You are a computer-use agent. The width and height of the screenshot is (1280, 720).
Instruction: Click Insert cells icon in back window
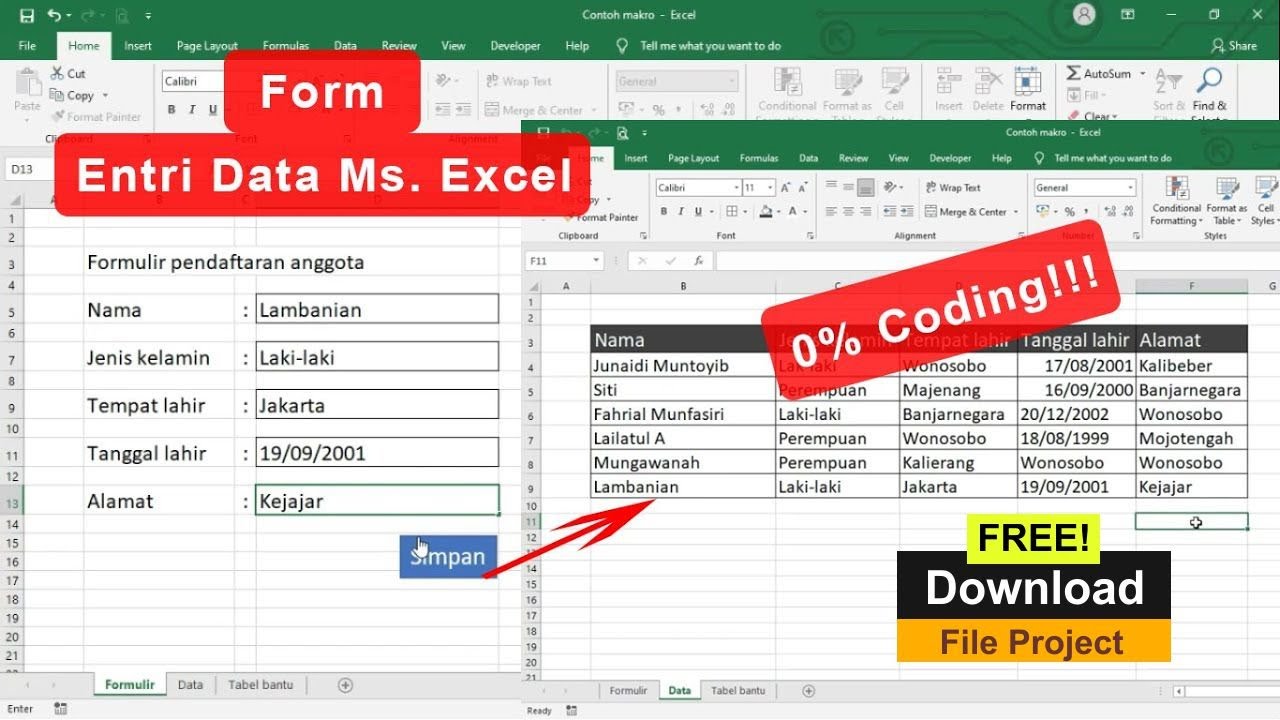[x=949, y=82]
